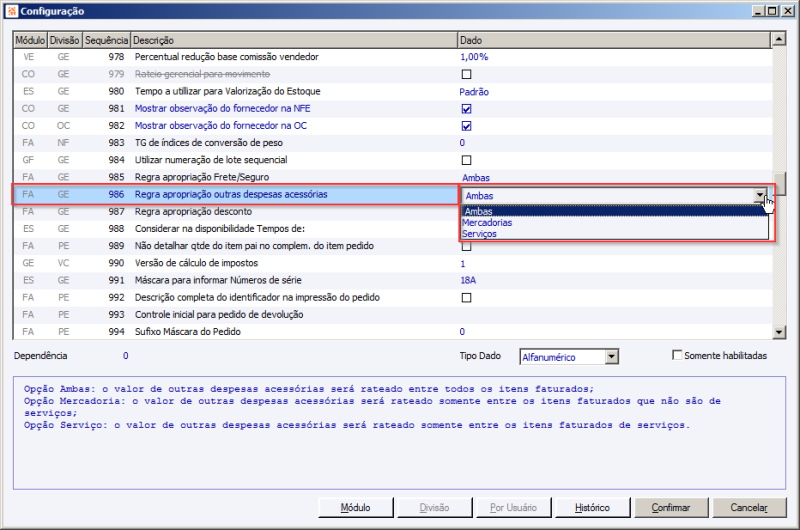The width and height of the screenshot is (800, 530).
Task: Select row Versão de cálculo de impostos
Action: 393,263
